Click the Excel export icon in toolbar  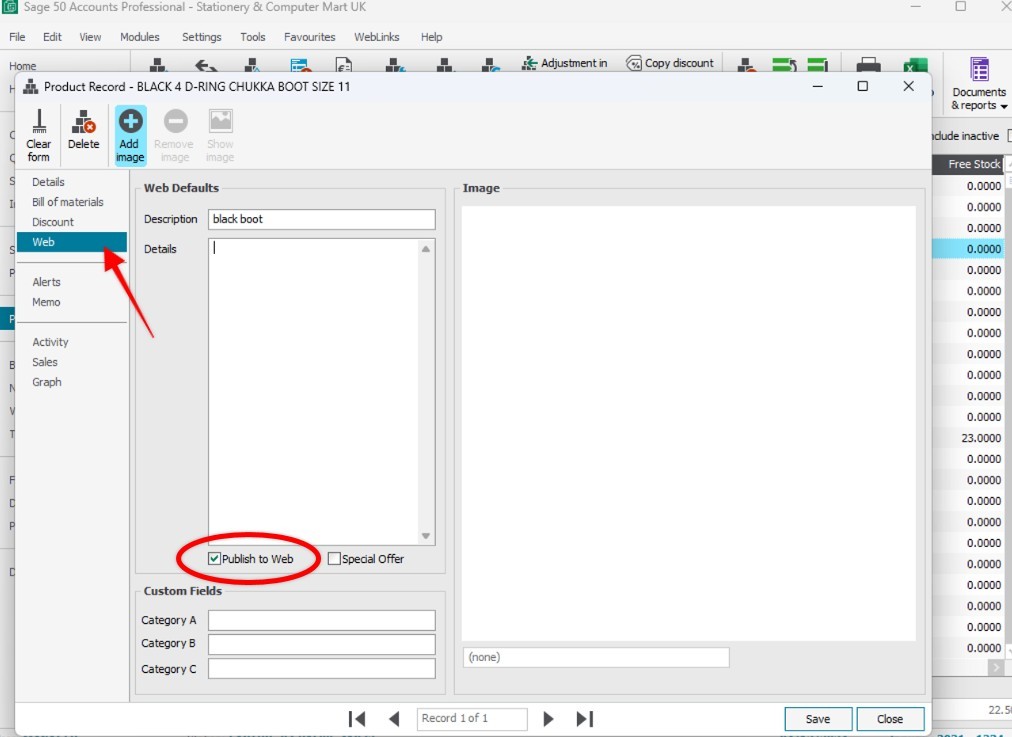pos(915,65)
